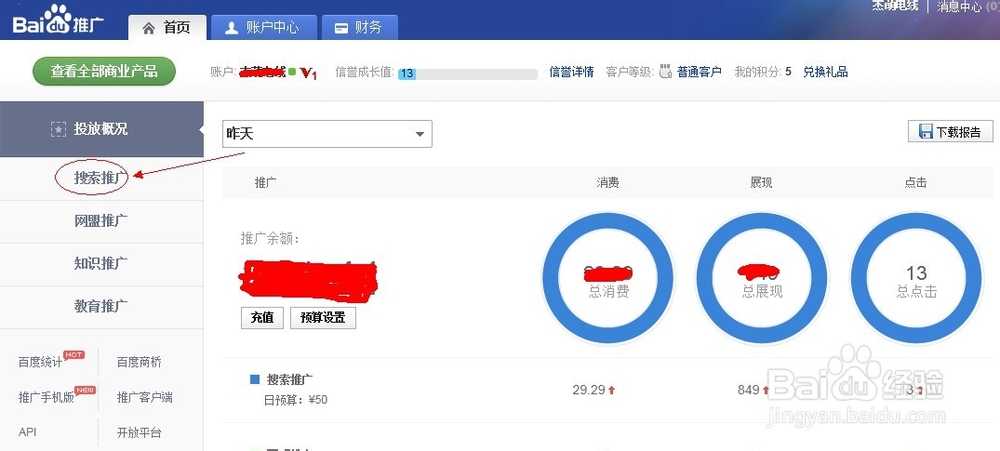Click the 展现 column header

click(x=761, y=183)
